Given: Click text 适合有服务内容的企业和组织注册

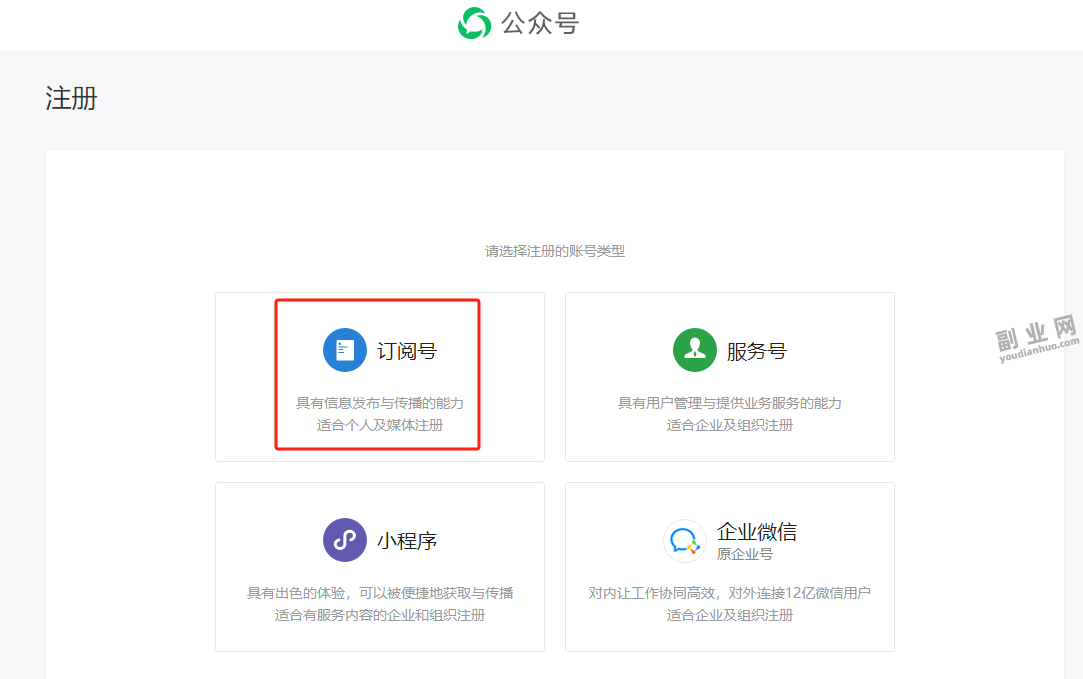Looking at the screenshot, I should click(379, 615).
